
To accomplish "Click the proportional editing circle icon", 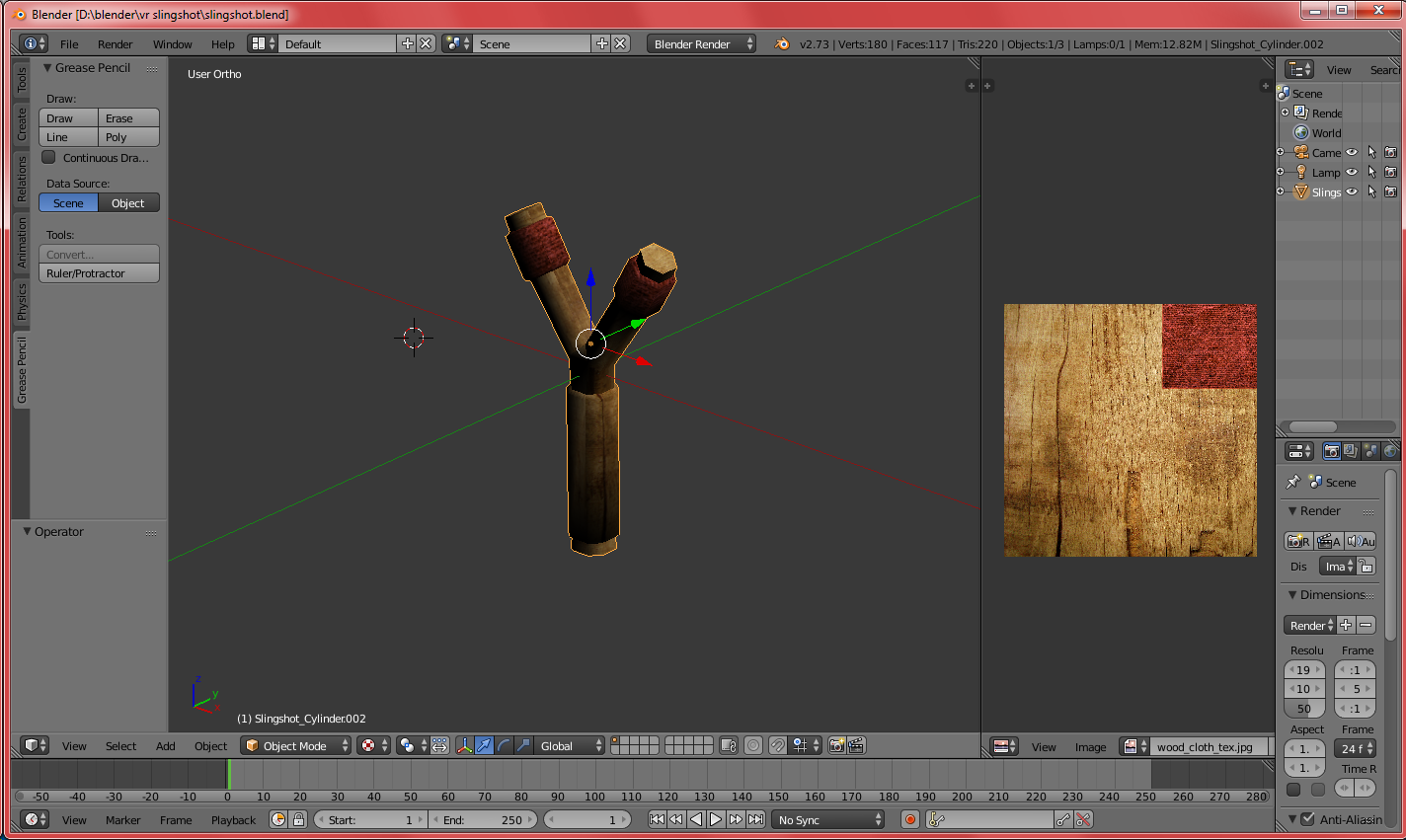I will click(x=753, y=746).
